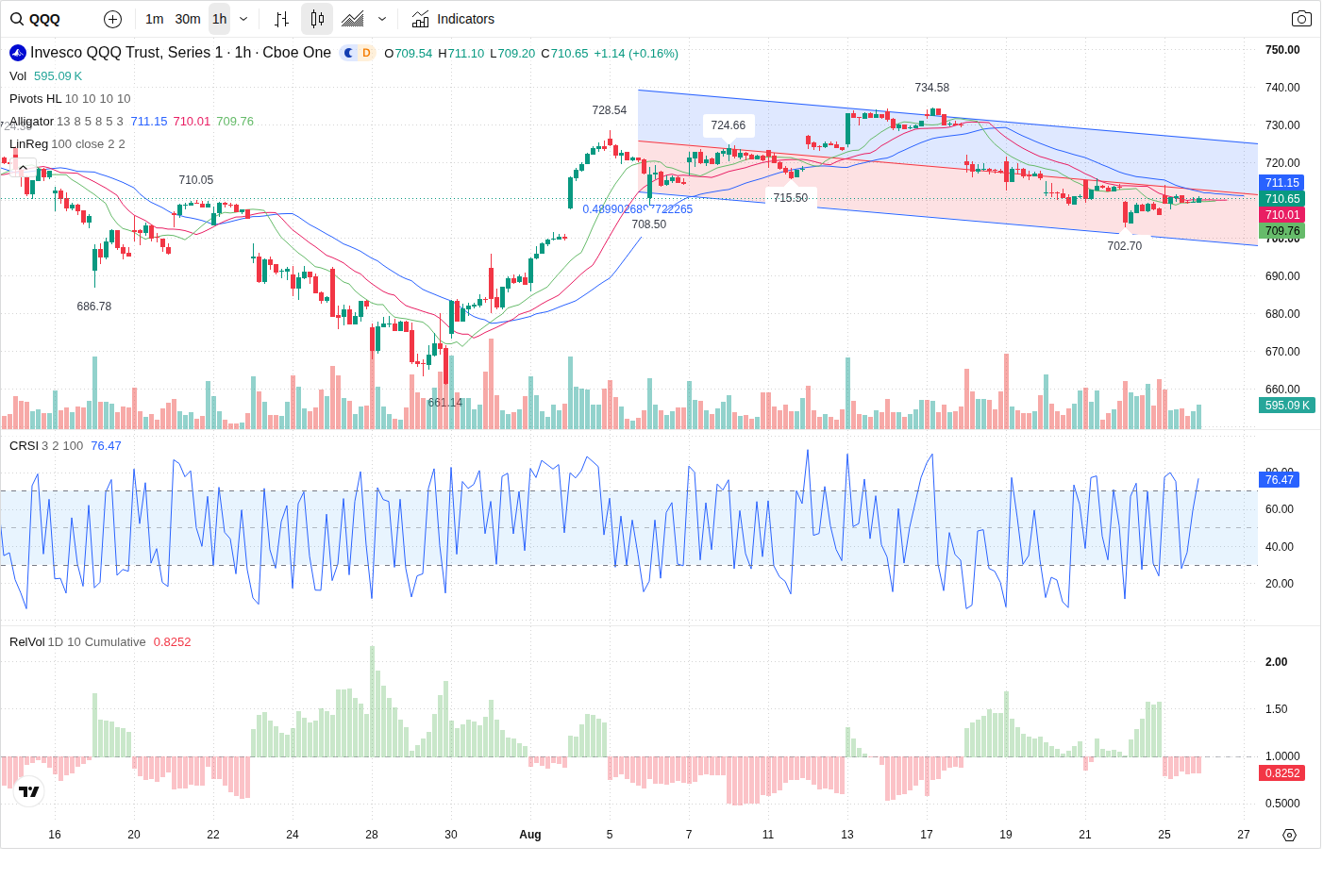This screenshot has height=896, width=1340.
Task: Open the chart style dropdown
Action: pyautogui.click(x=382, y=19)
